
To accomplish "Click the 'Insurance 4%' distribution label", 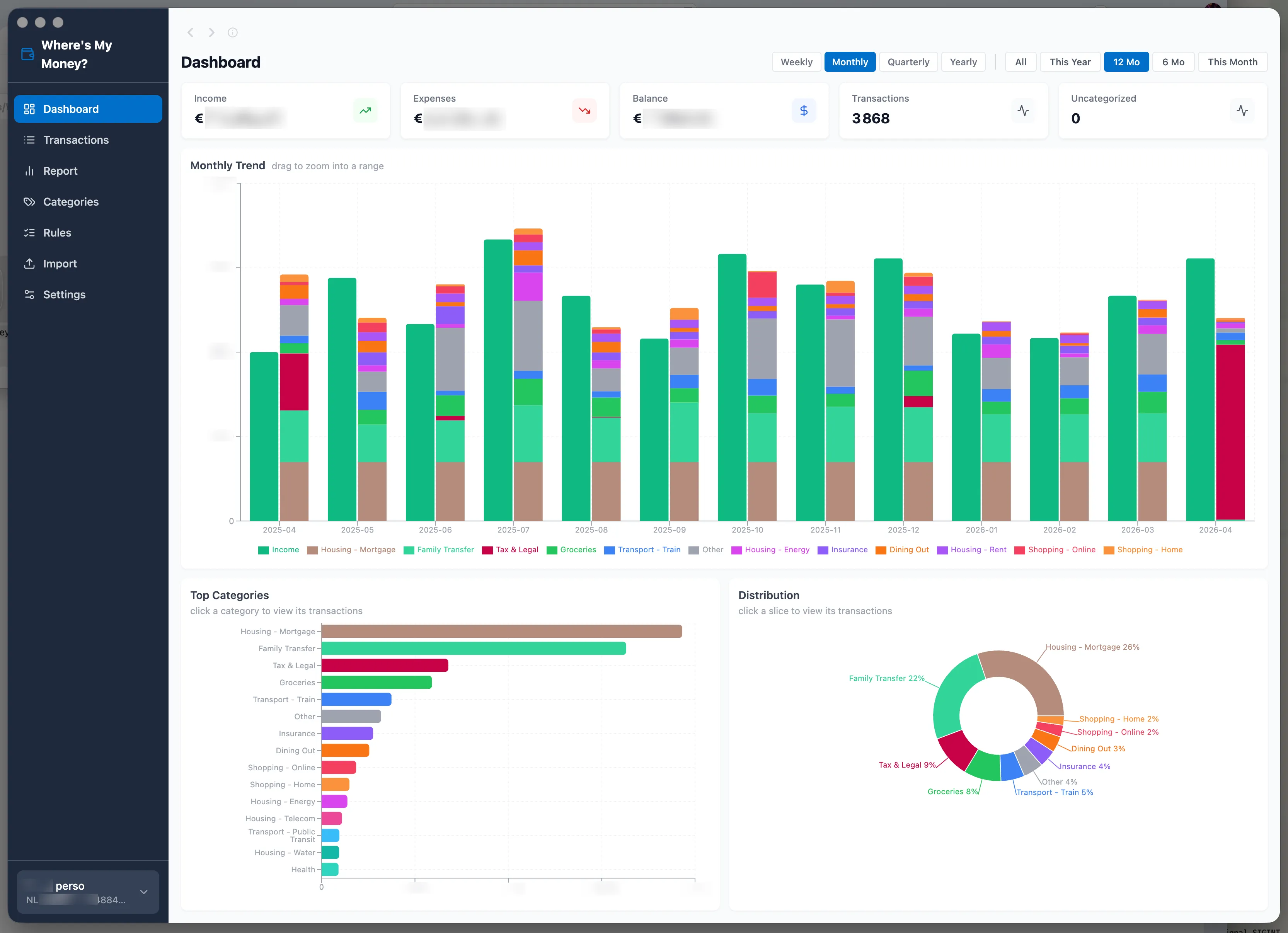I will pos(1085,766).
